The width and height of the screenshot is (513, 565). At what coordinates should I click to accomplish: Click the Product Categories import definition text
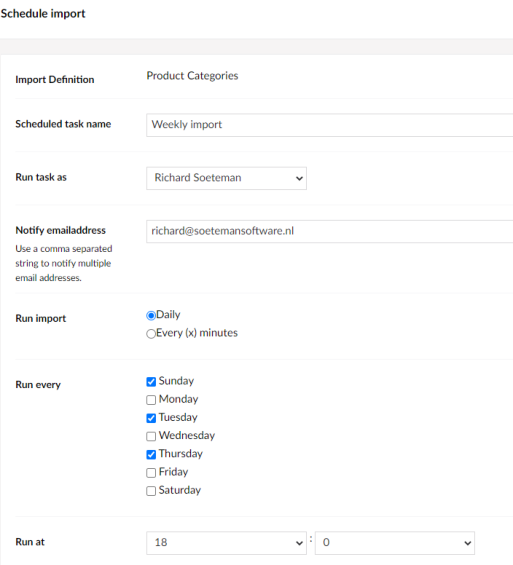(x=192, y=76)
